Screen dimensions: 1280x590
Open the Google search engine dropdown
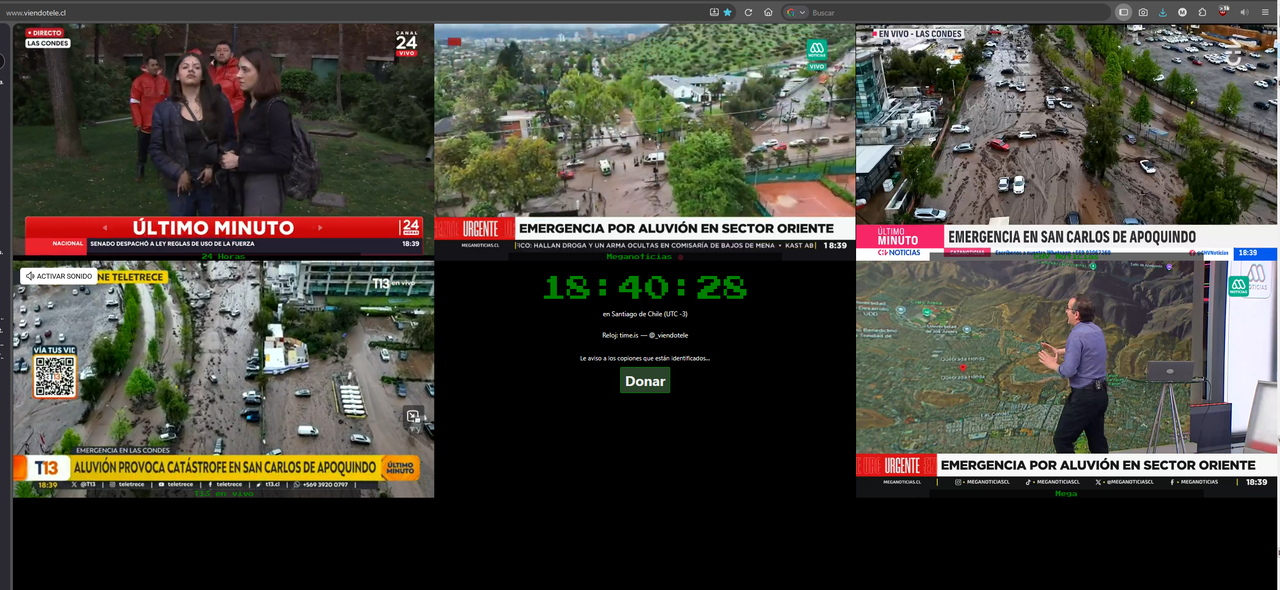pyautogui.click(x=796, y=12)
